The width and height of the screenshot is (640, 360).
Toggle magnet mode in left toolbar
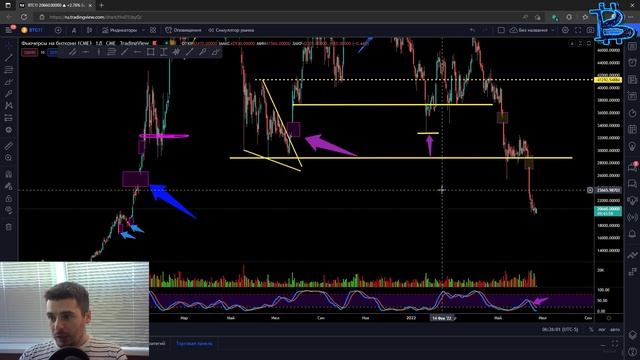[9, 174]
